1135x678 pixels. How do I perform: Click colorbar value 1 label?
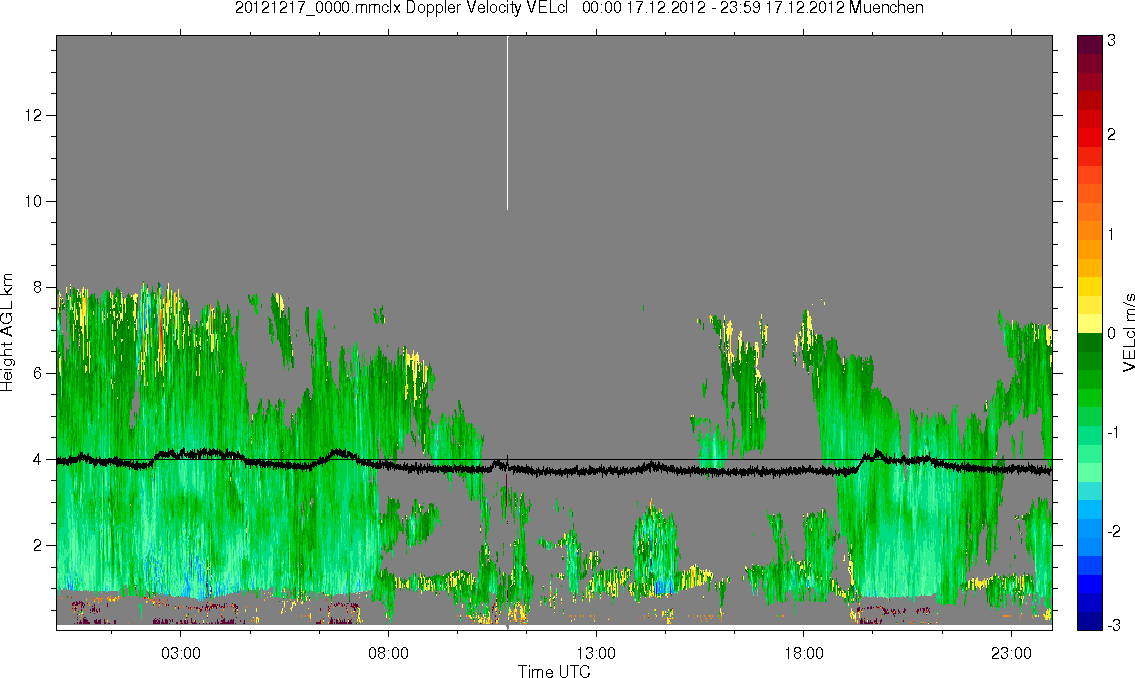(1112, 234)
